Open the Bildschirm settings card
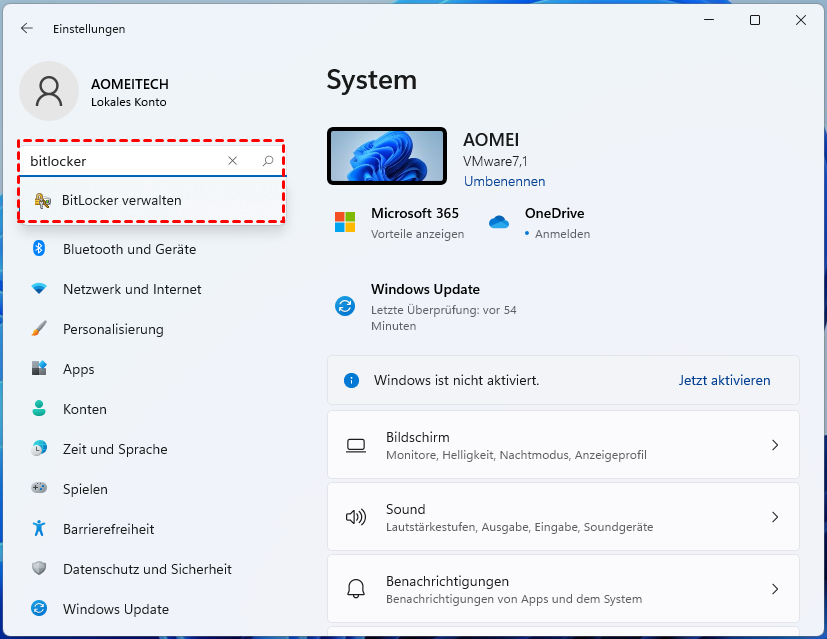Viewport: 827px width, 639px height. pos(563,445)
